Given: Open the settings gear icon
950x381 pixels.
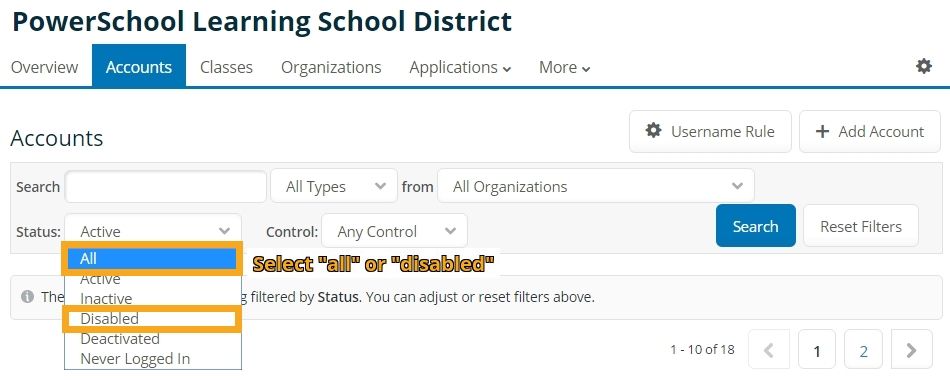Looking at the screenshot, I should pyautogui.click(x=923, y=66).
